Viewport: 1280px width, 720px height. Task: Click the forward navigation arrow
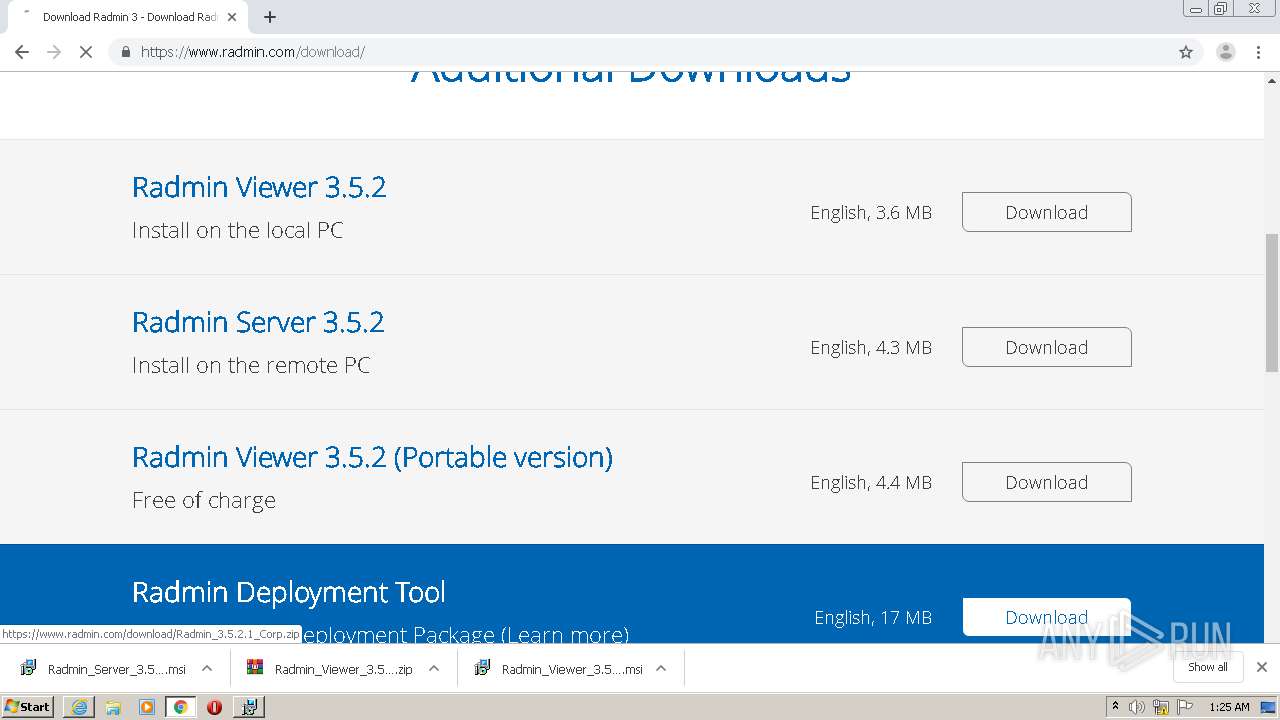coord(54,52)
